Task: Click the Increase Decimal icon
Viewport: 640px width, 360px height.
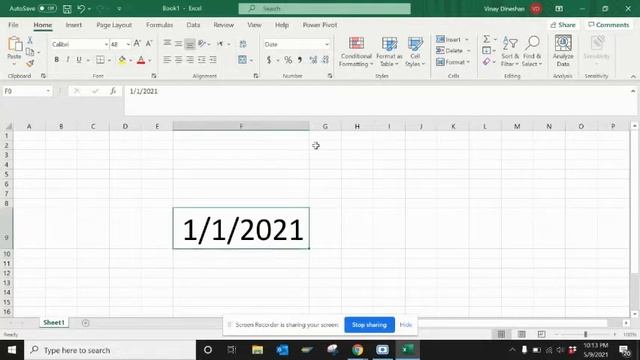Action: coord(313,60)
